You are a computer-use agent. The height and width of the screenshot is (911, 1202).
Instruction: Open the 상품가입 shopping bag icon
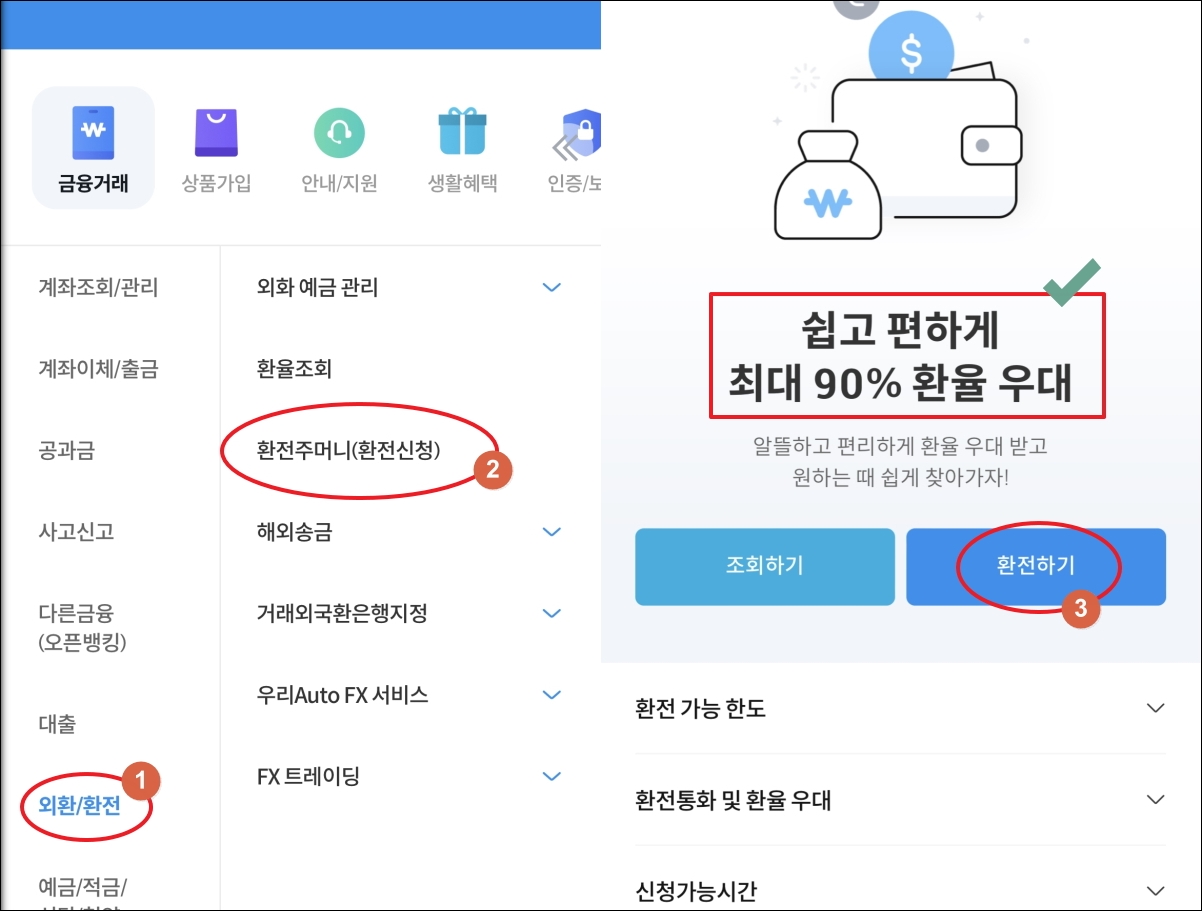[x=216, y=132]
